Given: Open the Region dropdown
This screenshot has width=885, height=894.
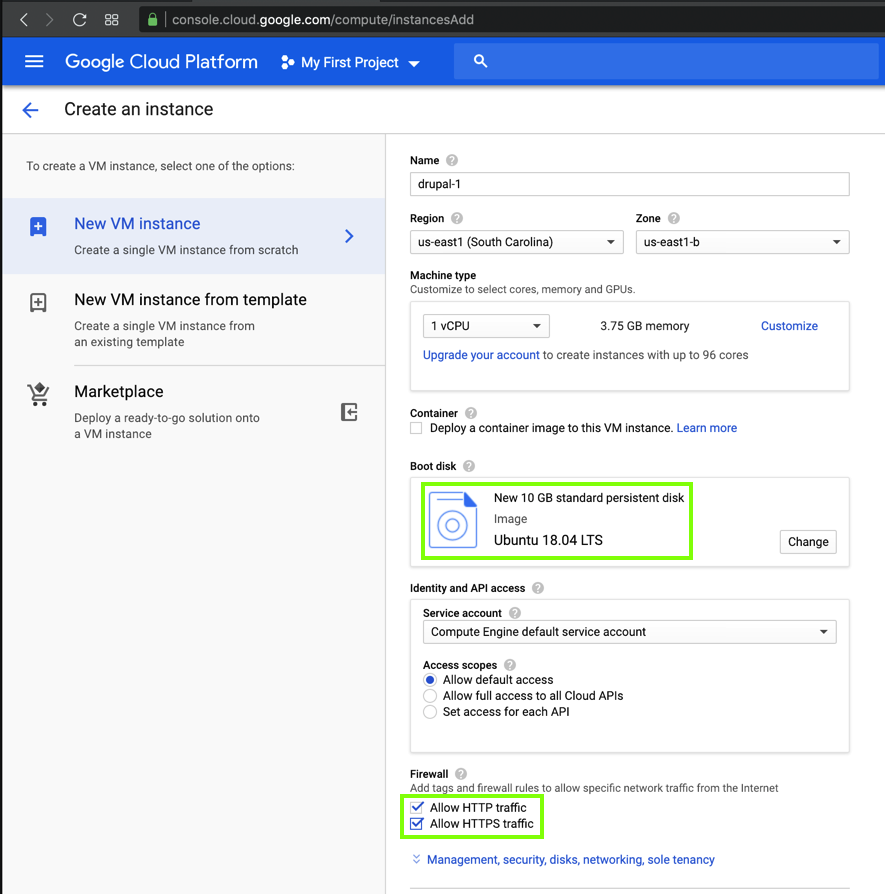Looking at the screenshot, I should click(516, 242).
